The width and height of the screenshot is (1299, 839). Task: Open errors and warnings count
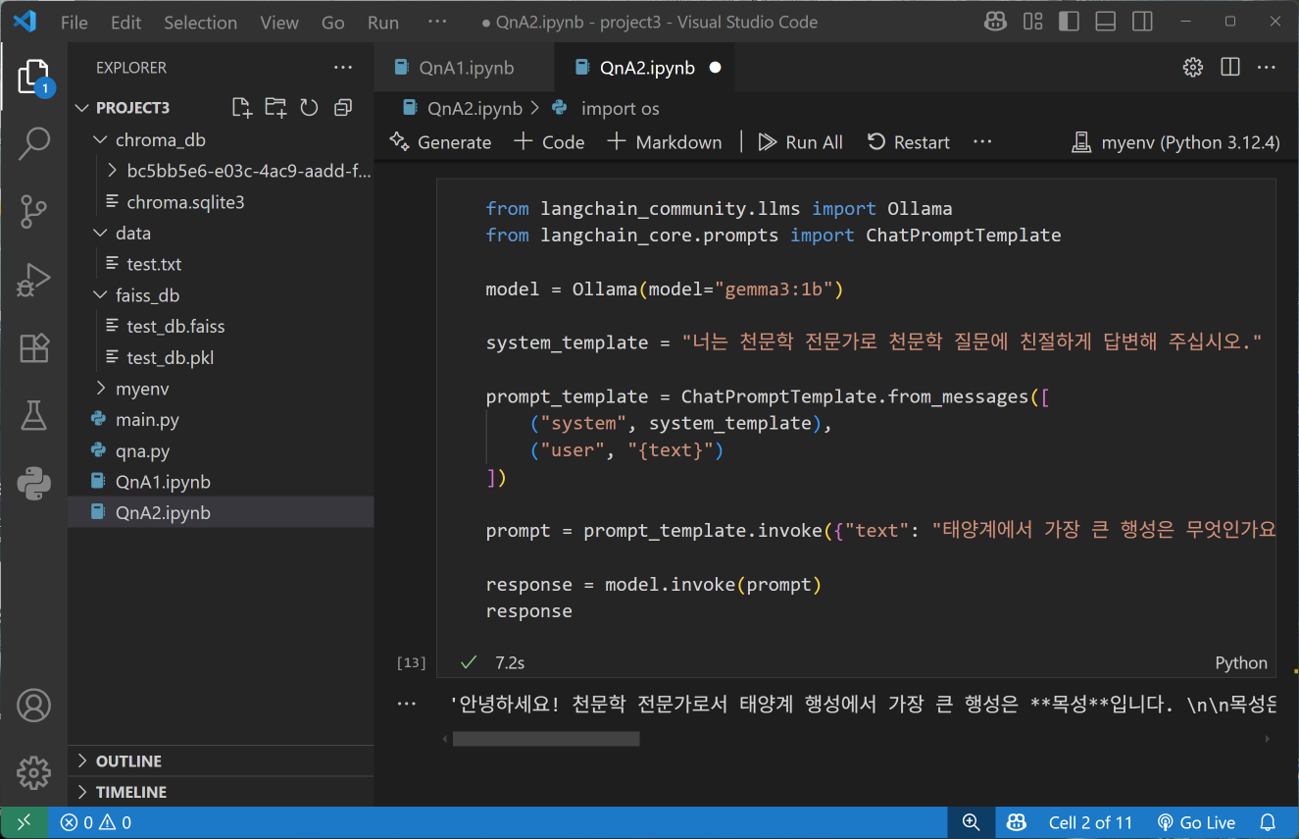click(96, 822)
